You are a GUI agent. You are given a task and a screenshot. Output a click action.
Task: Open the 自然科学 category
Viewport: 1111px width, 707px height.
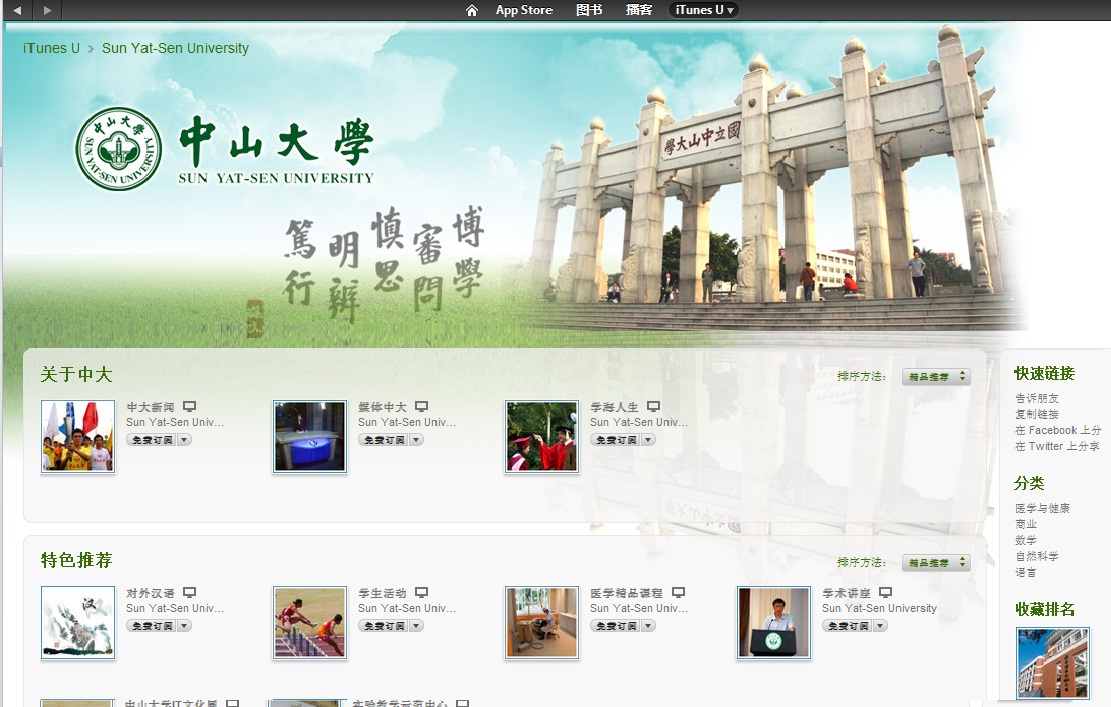pyautogui.click(x=1037, y=556)
